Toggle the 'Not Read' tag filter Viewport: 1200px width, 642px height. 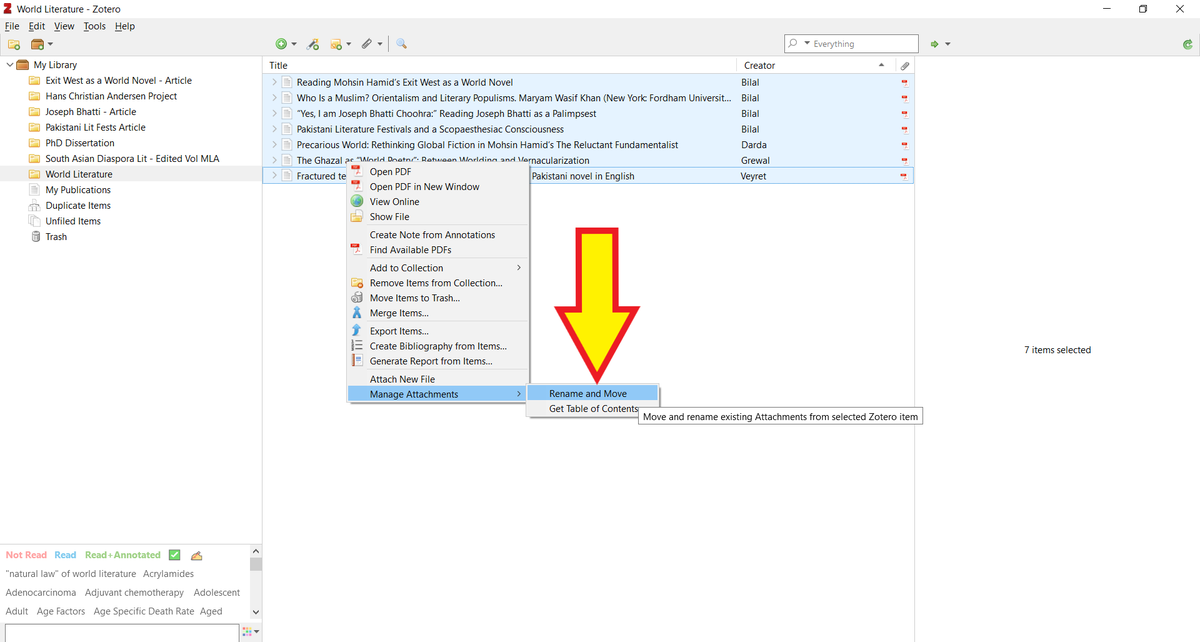pyautogui.click(x=26, y=554)
